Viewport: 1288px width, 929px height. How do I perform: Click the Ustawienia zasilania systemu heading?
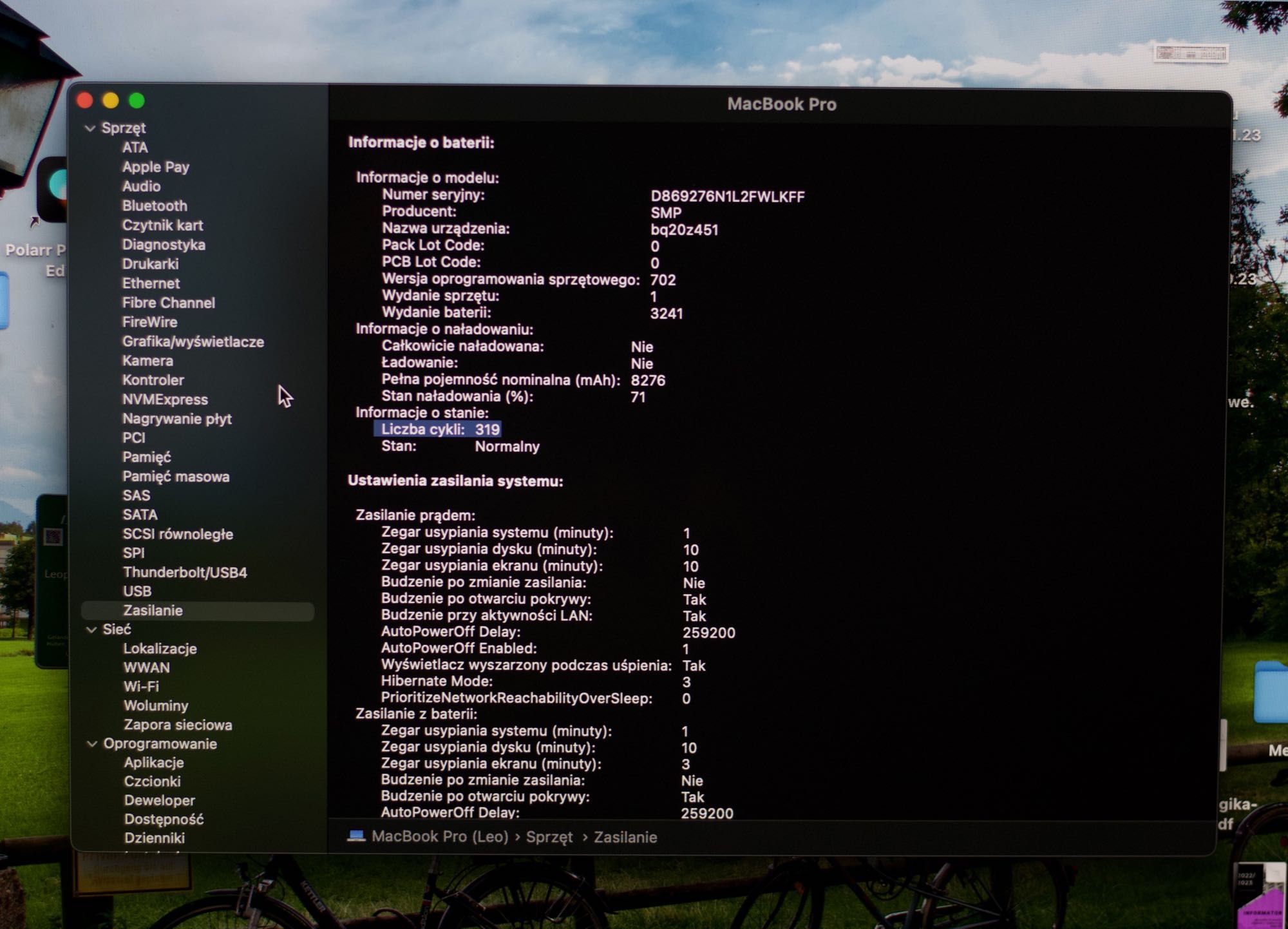tap(455, 481)
